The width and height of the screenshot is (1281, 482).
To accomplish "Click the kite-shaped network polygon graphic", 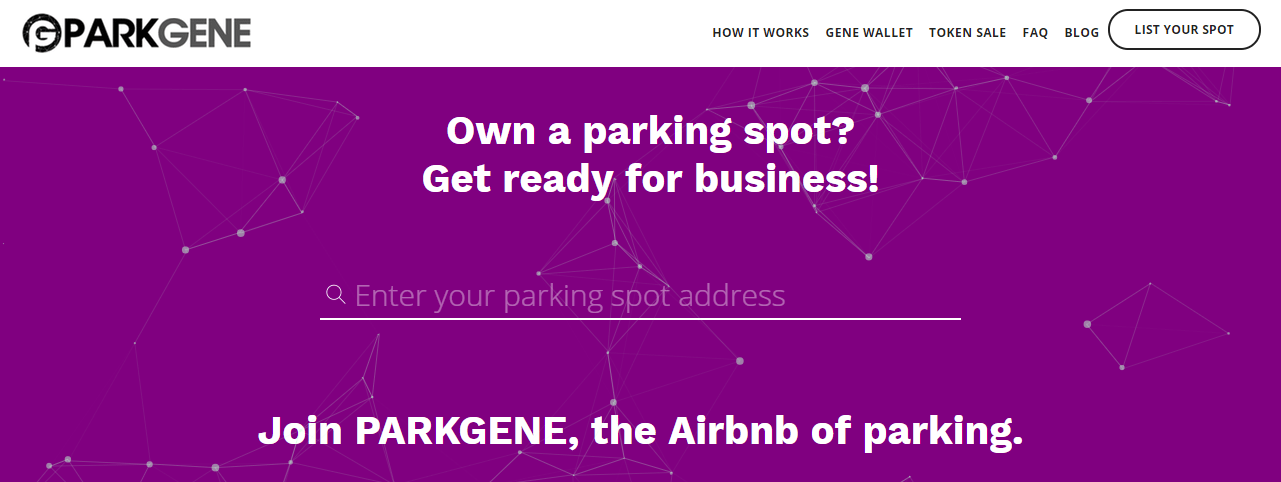I will [1157, 325].
